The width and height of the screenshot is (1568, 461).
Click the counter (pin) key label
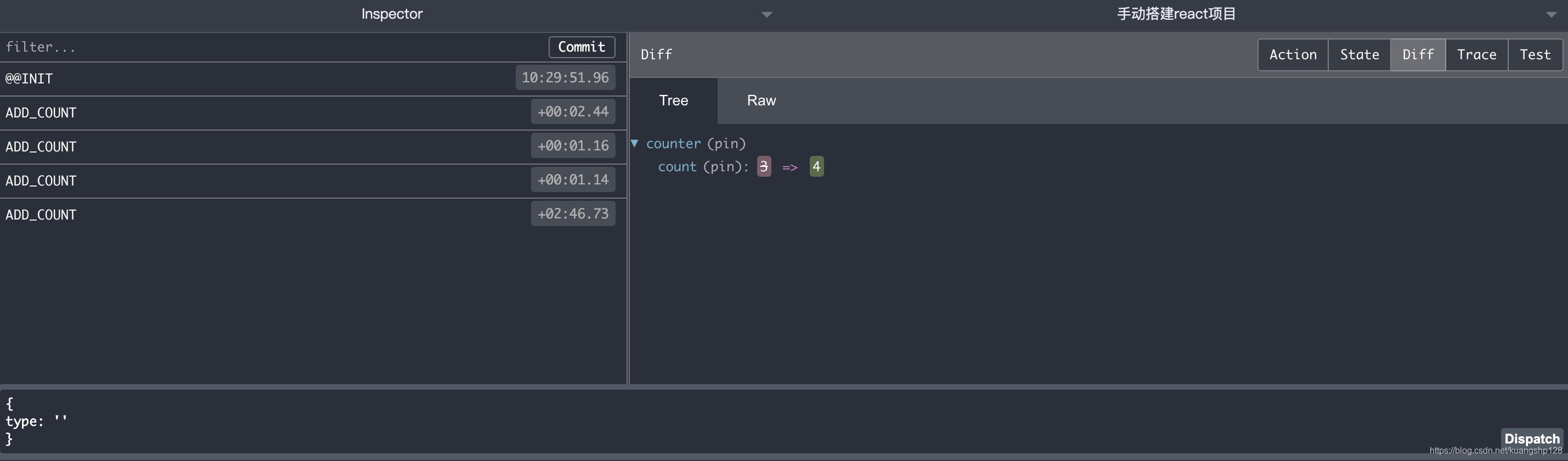tap(696, 144)
